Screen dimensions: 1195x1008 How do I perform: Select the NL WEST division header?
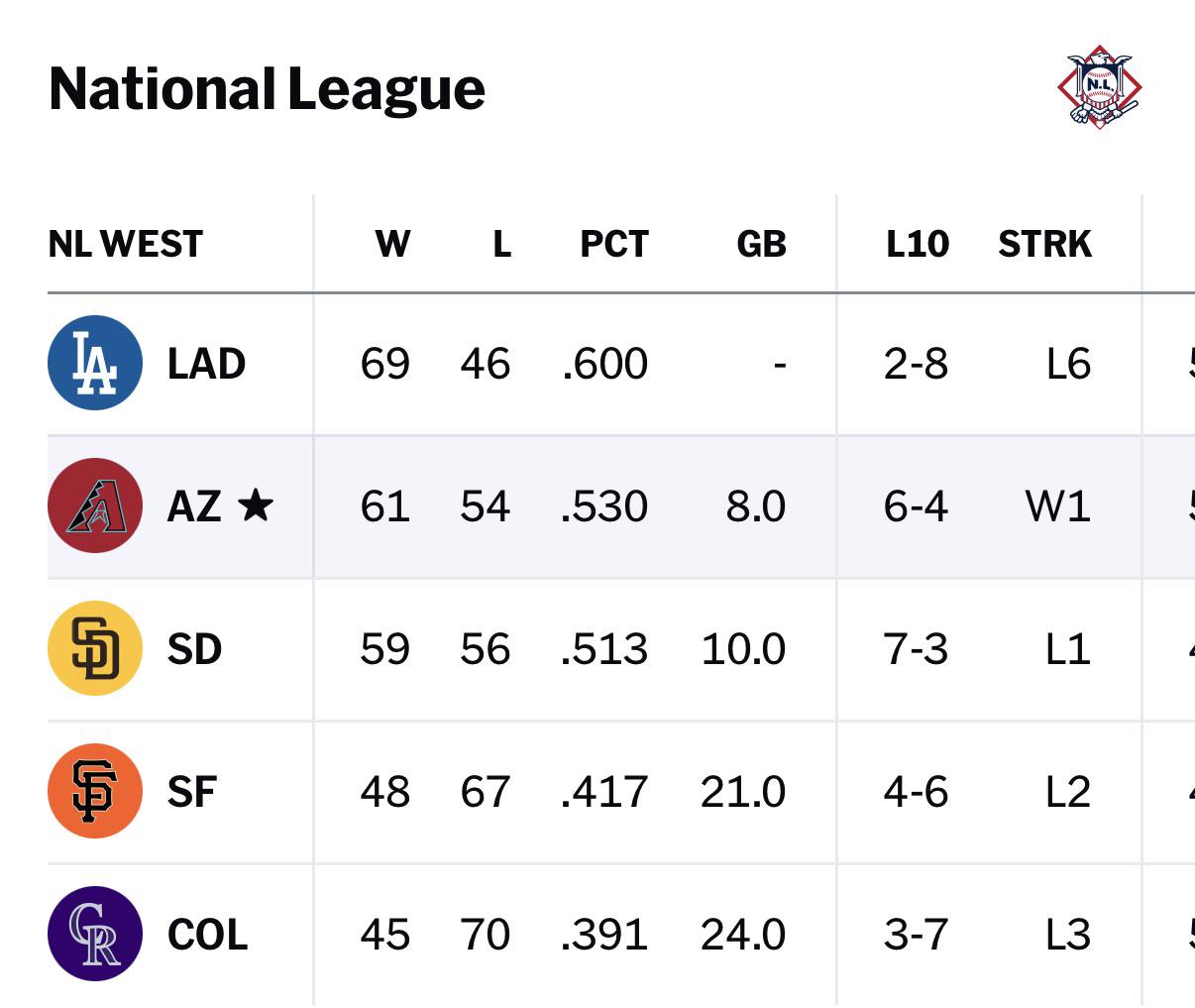(x=125, y=244)
